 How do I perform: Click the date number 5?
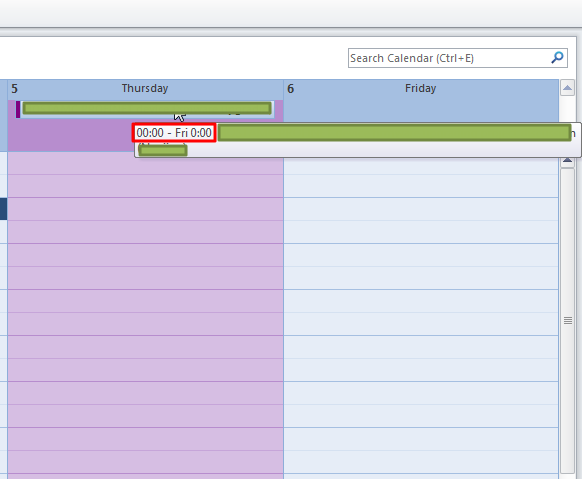[14, 89]
